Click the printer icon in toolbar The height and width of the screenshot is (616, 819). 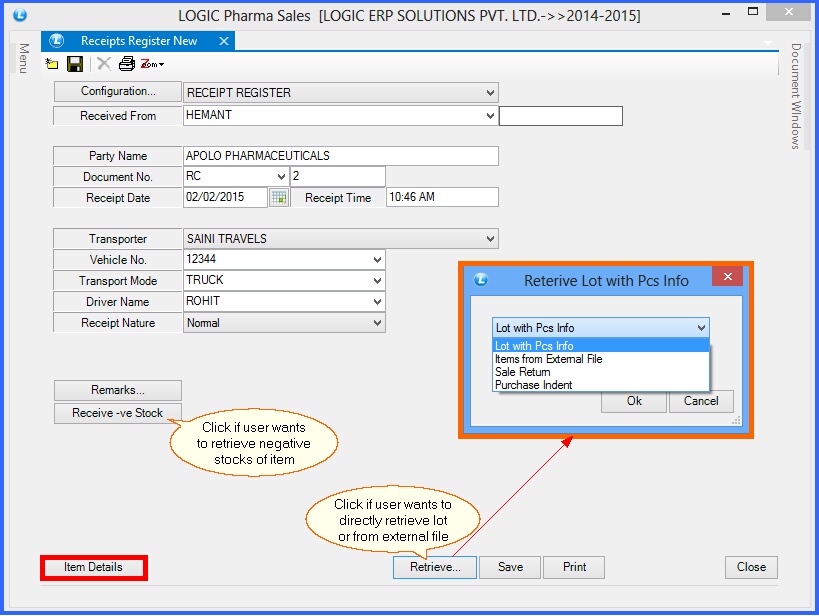click(x=126, y=64)
